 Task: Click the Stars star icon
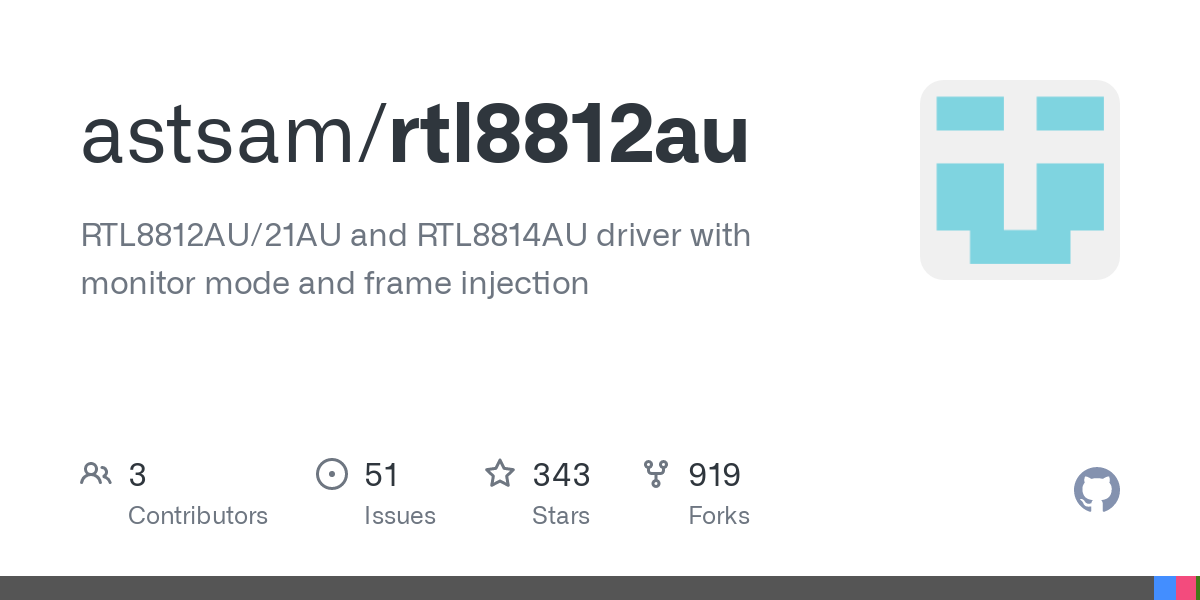pyautogui.click(x=500, y=473)
